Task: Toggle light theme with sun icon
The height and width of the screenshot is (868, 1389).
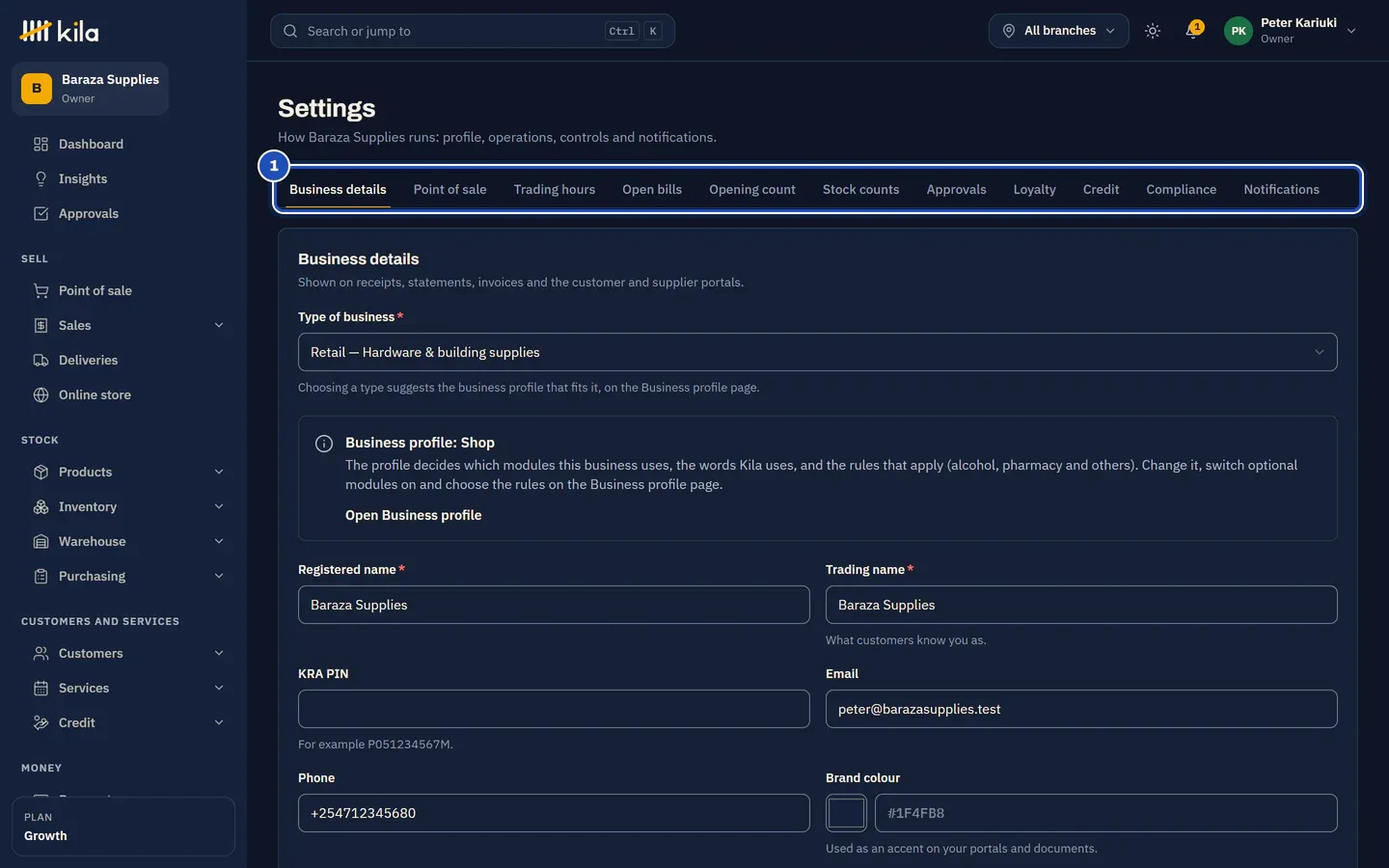Action: [1153, 31]
